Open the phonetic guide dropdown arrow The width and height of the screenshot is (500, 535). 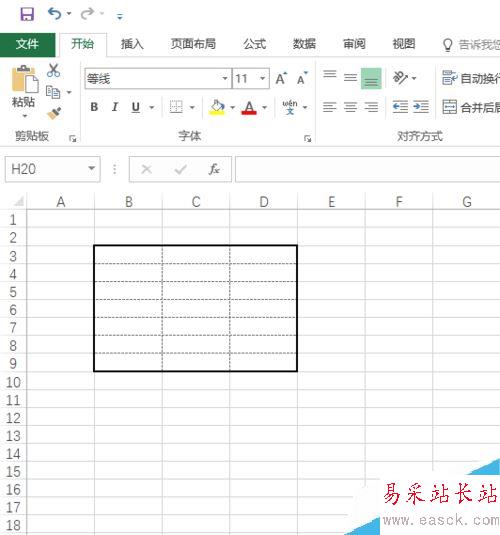(305, 107)
